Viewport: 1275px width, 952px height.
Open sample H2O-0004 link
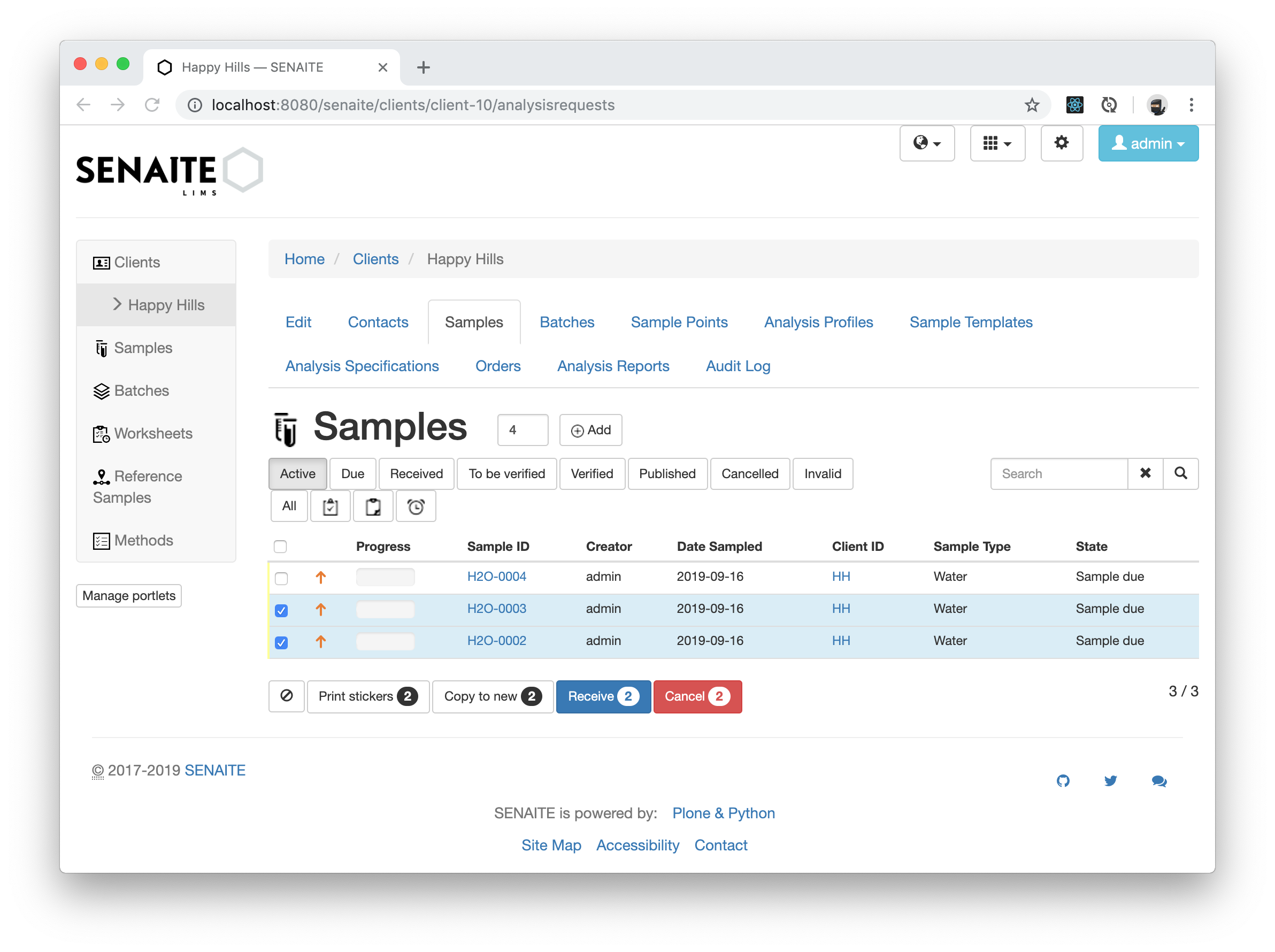(x=497, y=576)
